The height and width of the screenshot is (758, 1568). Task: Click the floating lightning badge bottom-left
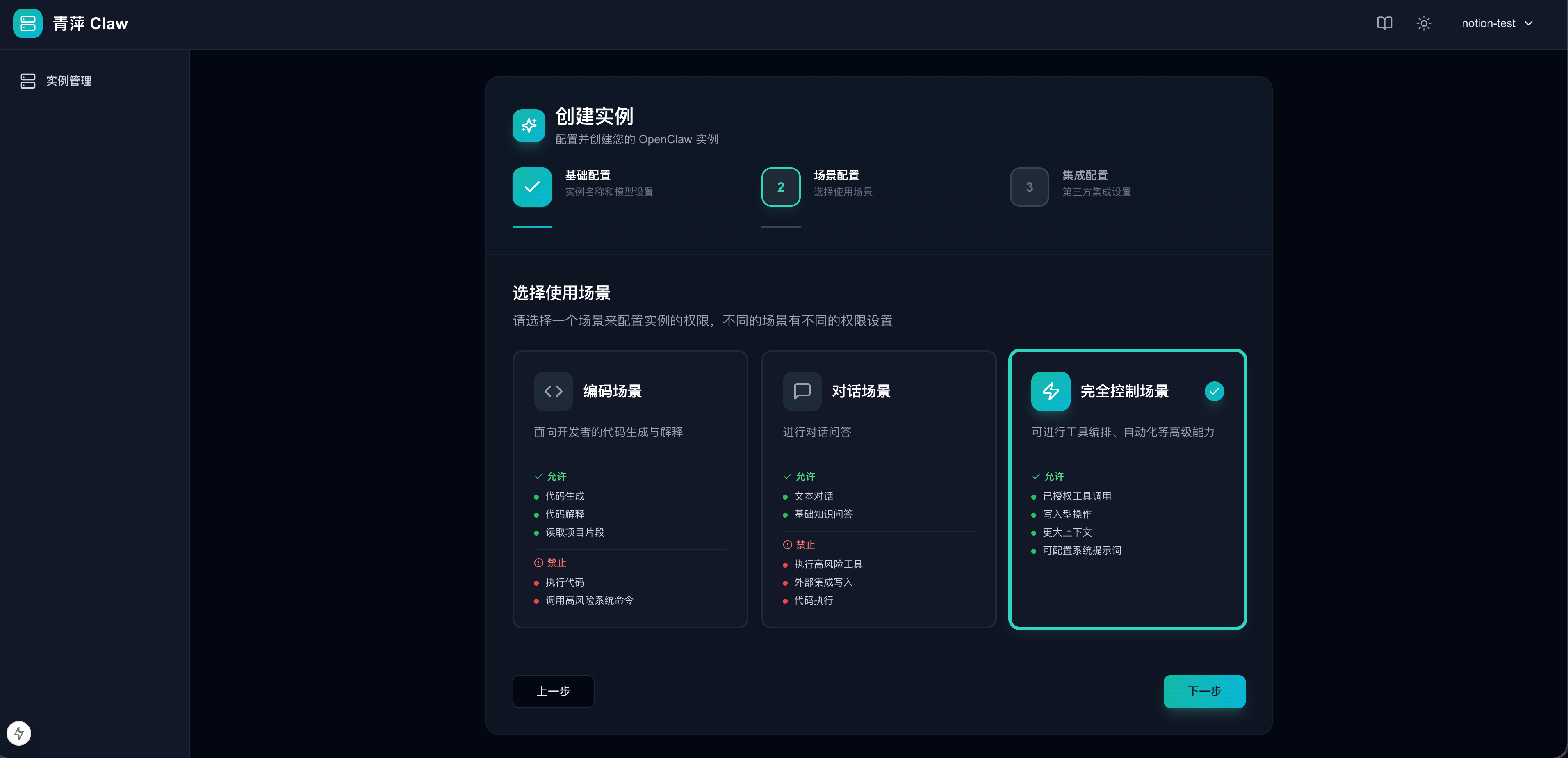19,733
